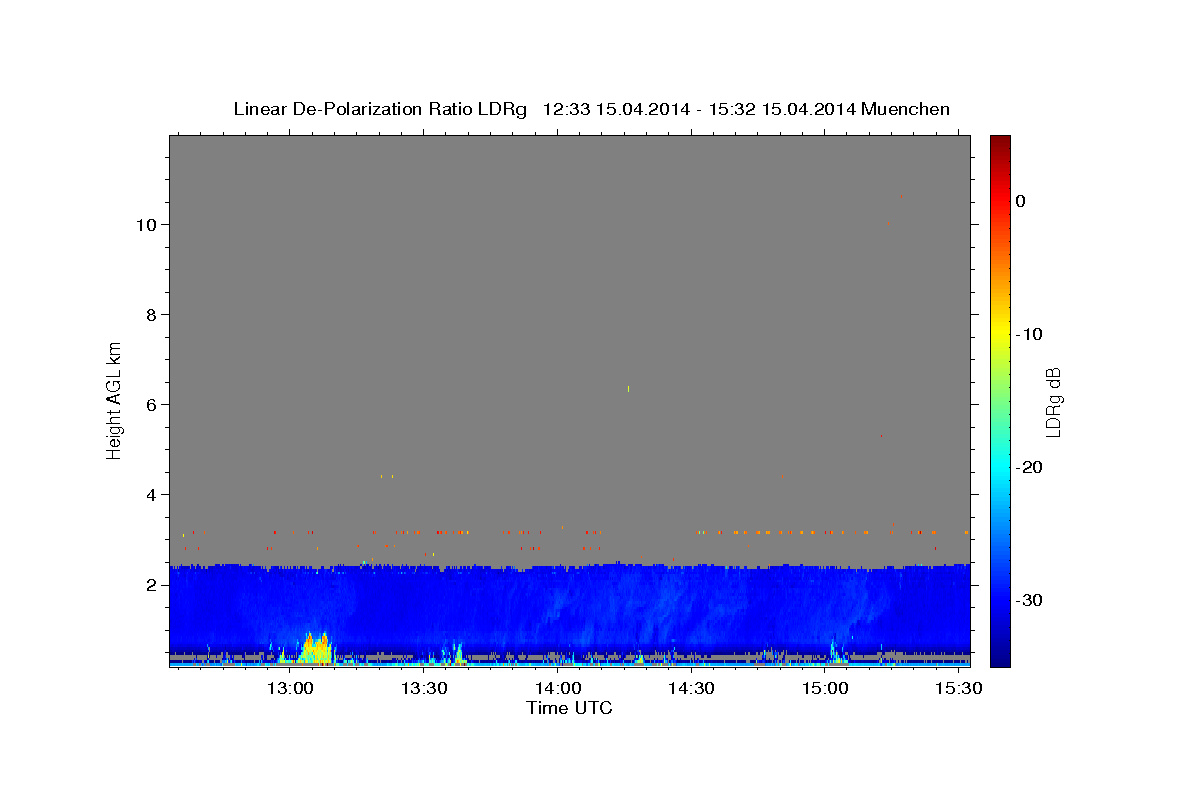Click the 14:00 time axis label
This screenshot has width=1200, height=800.
558,688
